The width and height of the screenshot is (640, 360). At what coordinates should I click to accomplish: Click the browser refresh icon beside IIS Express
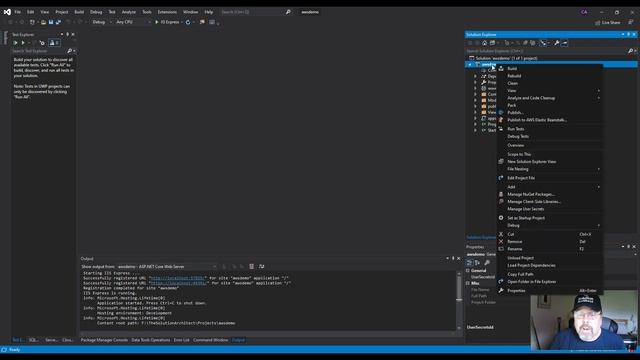point(188,22)
